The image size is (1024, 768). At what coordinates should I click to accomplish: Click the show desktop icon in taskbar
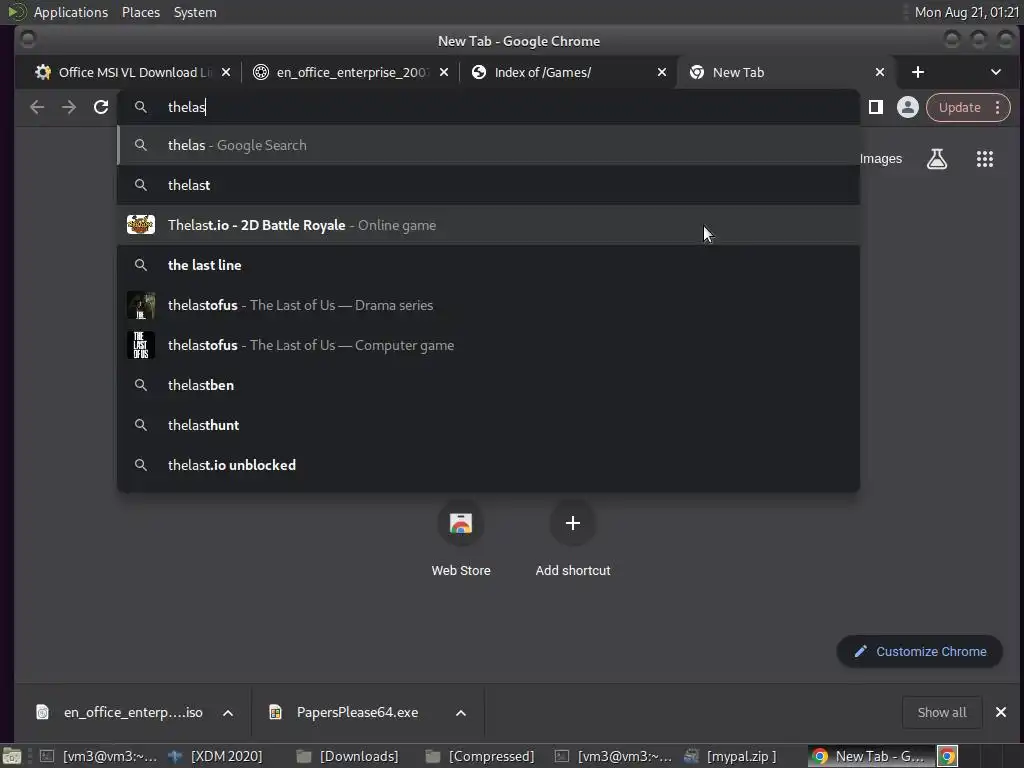[12, 756]
